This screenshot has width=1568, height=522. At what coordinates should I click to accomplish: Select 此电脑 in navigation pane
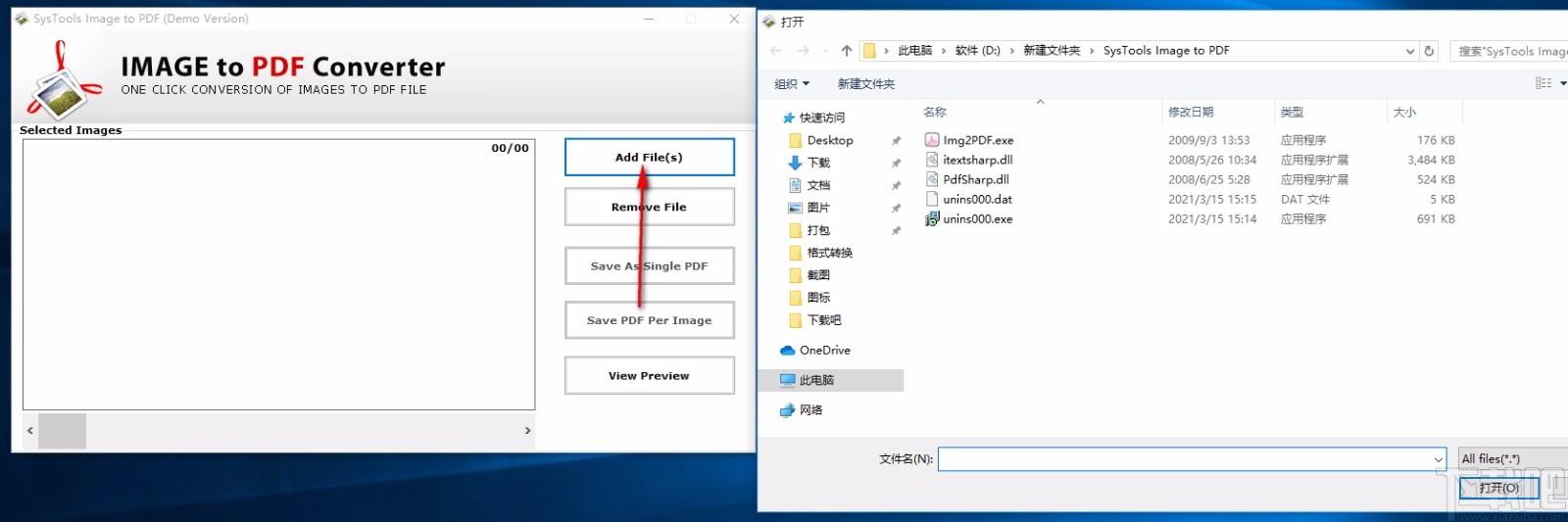pos(816,380)
